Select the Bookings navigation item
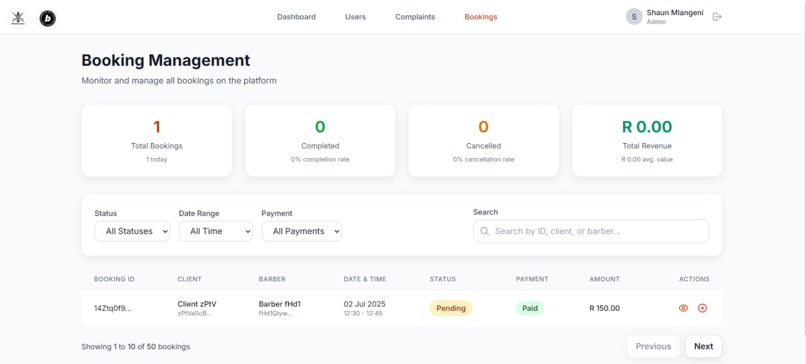806x364 pixels. (x=481, y=17)
